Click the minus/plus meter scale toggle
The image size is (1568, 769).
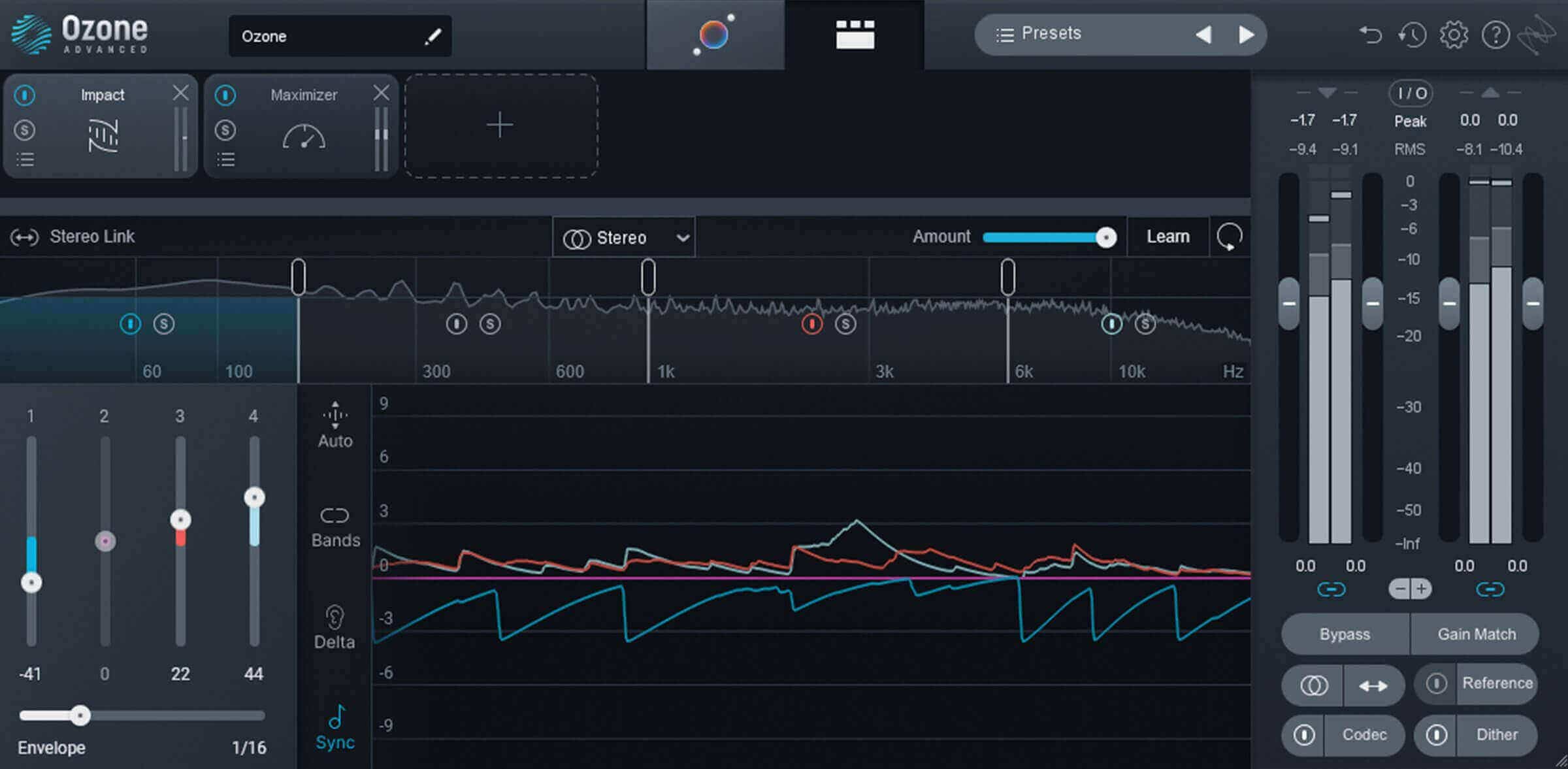click(x=1410, y=589)
